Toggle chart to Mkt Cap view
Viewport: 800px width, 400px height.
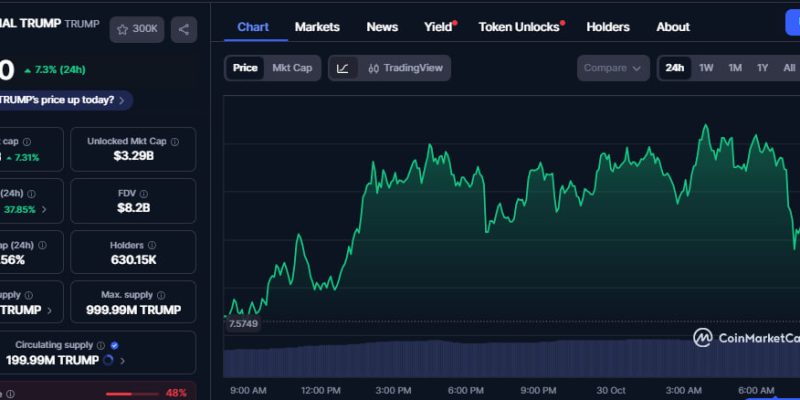coord(292,68)
